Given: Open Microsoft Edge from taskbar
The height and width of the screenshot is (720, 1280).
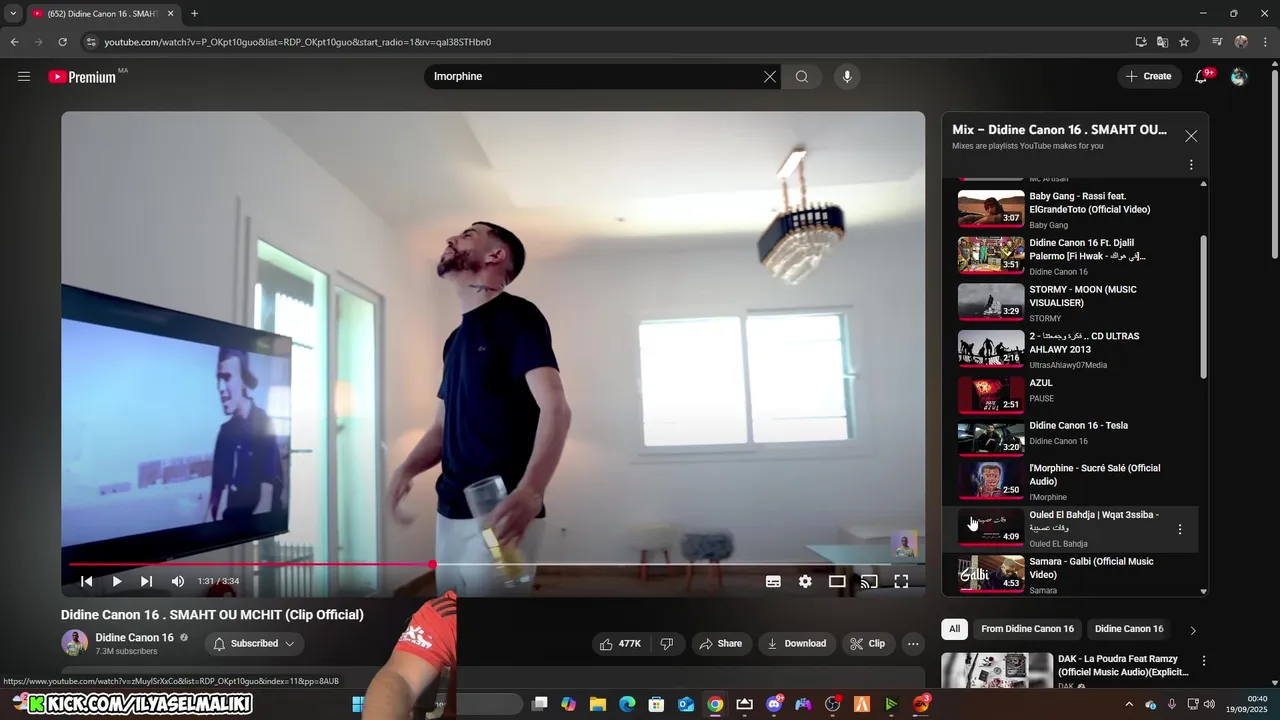Looking at the screenshot, I should (627, 704).
